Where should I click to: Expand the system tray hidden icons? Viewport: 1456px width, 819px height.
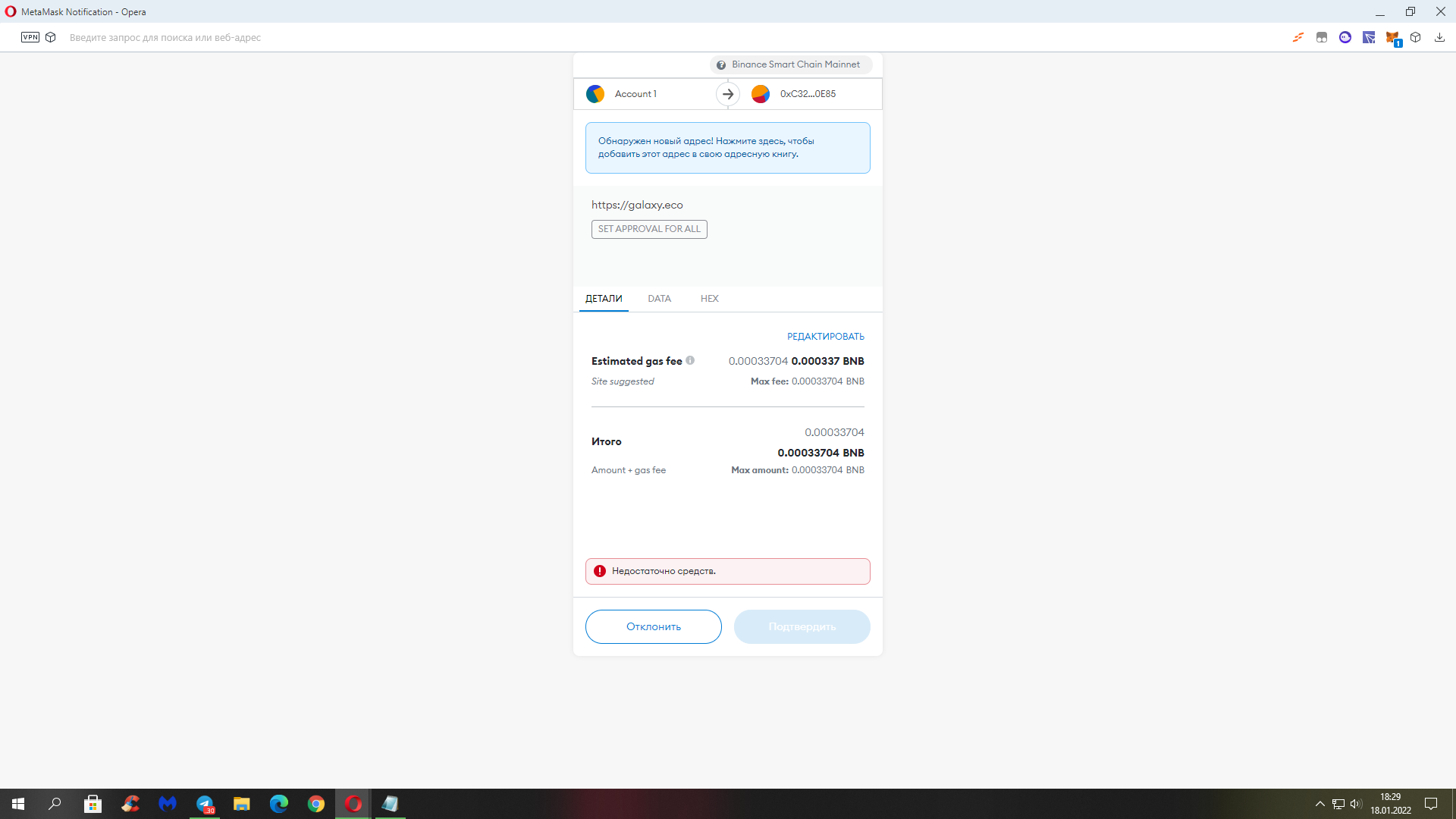1320,804
